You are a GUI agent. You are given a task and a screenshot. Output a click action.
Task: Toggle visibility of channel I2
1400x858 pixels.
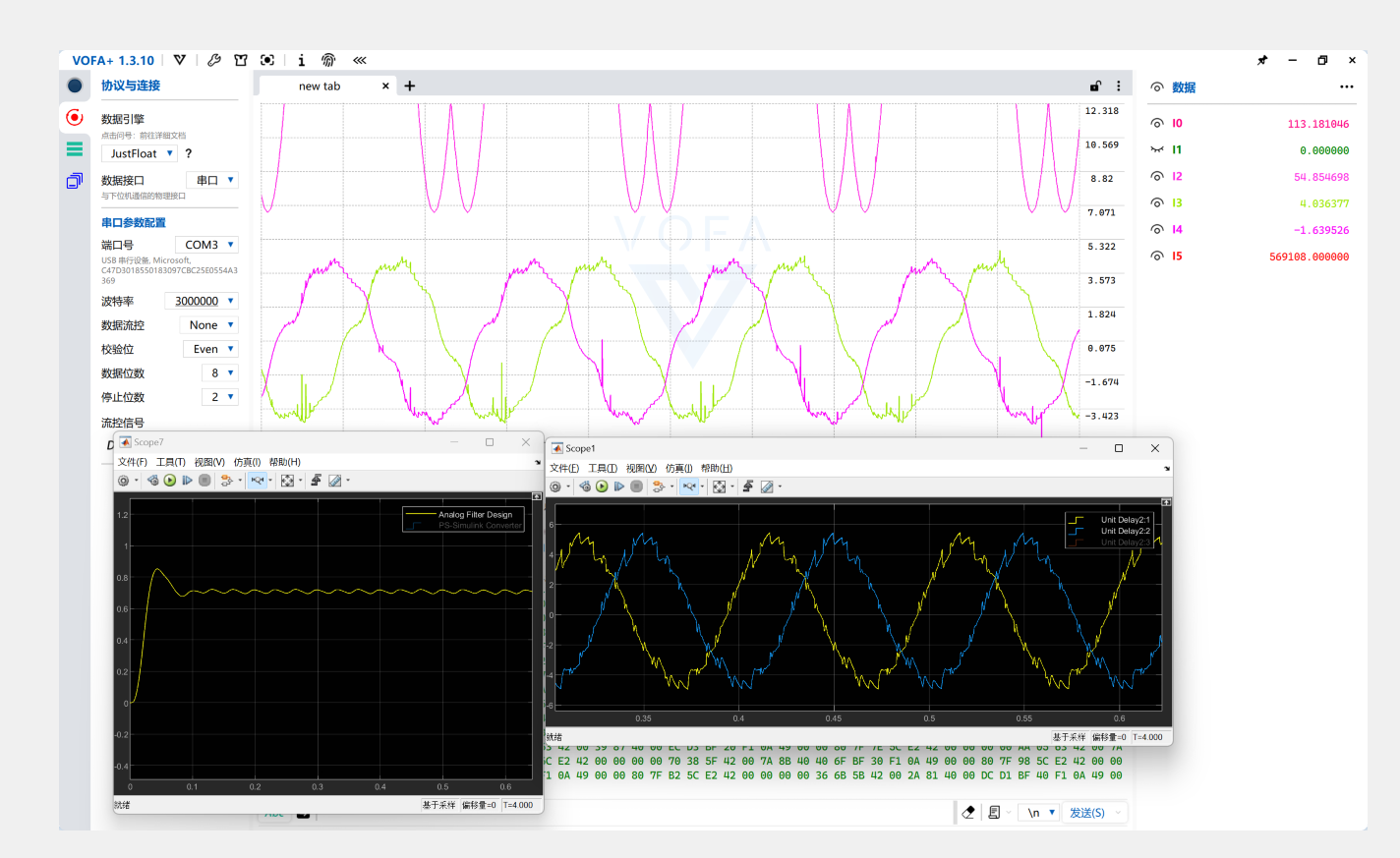pos(1157,177)
